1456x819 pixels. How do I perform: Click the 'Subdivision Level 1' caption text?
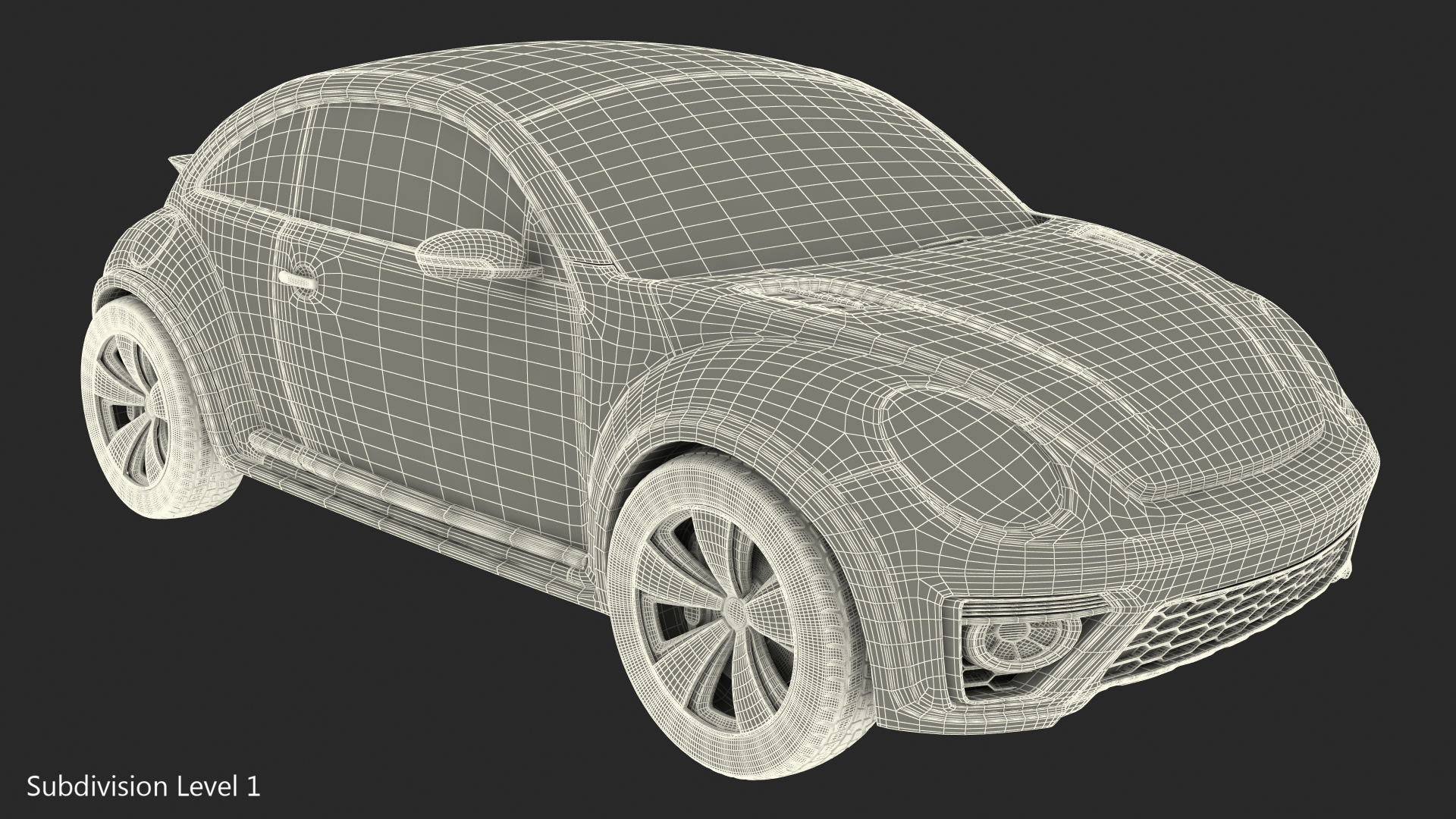click(x=144, y=786)
